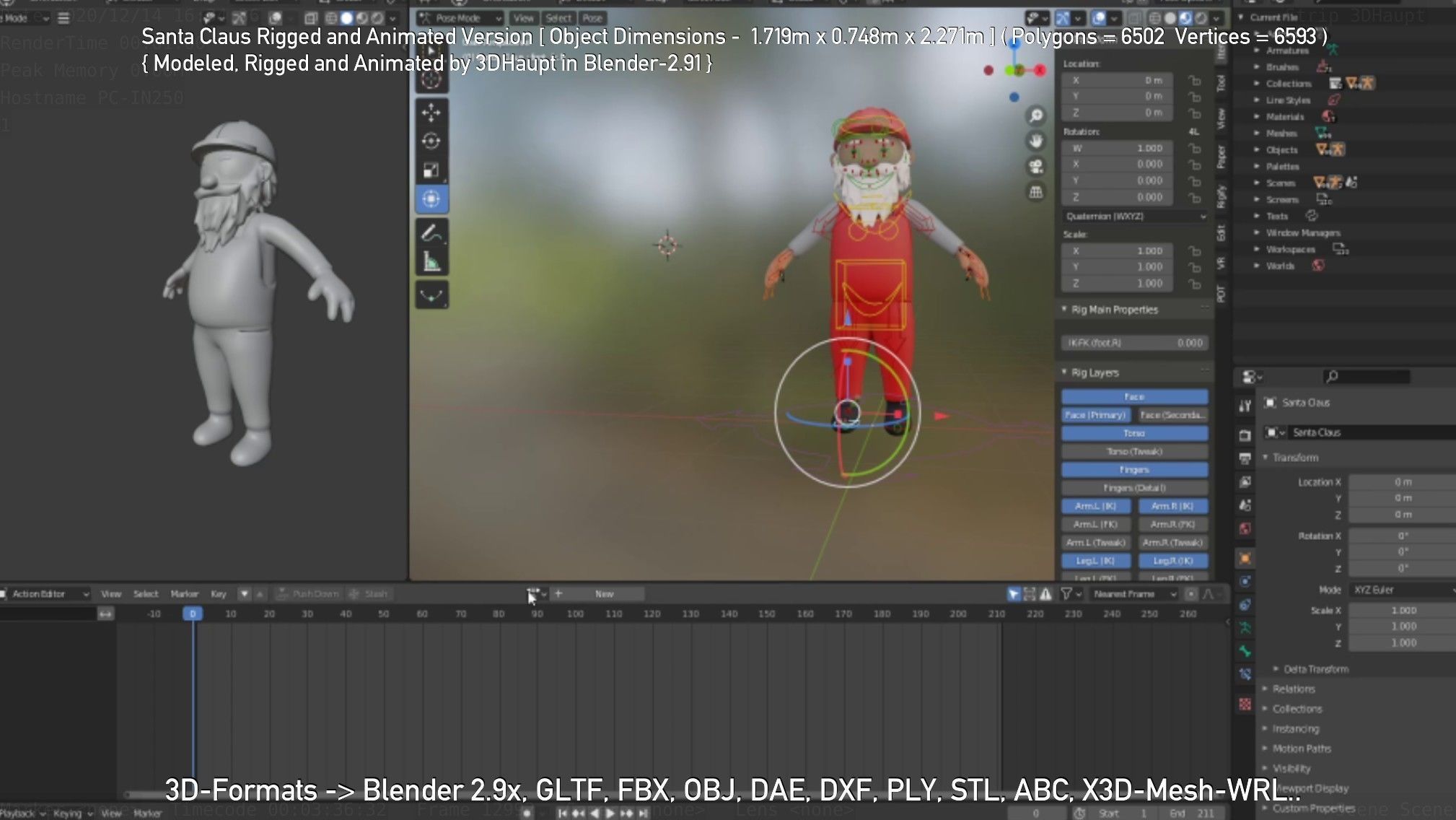Open the Tool properties tab icon
The image size is (1456, 820).
coord(1245,406)
